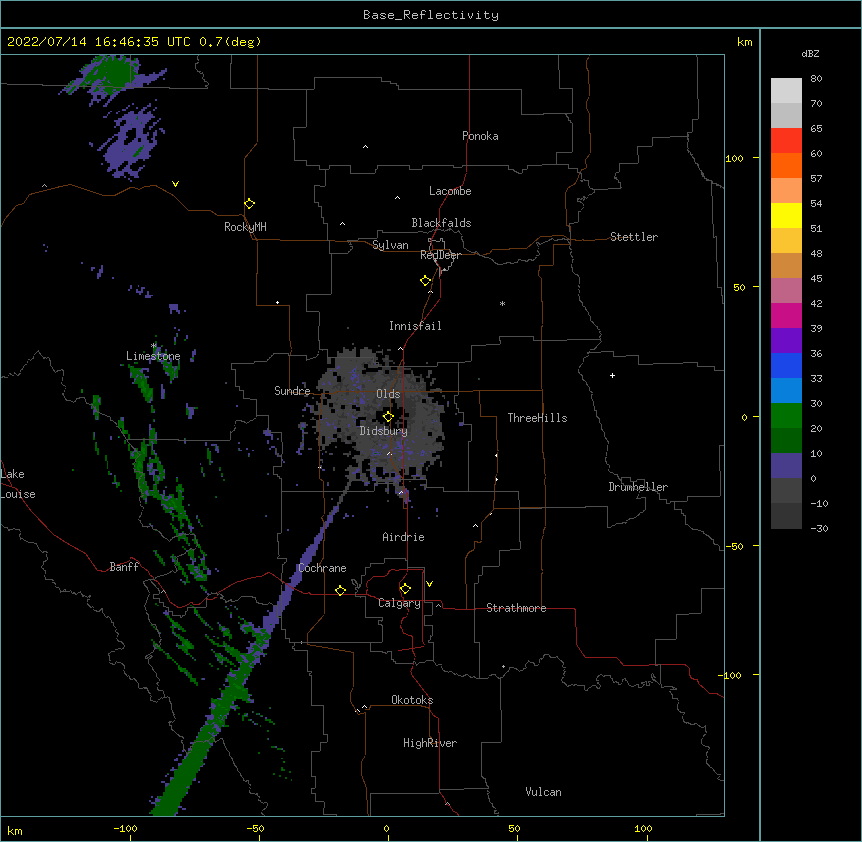Click the Sylvan label on the map

390,245
